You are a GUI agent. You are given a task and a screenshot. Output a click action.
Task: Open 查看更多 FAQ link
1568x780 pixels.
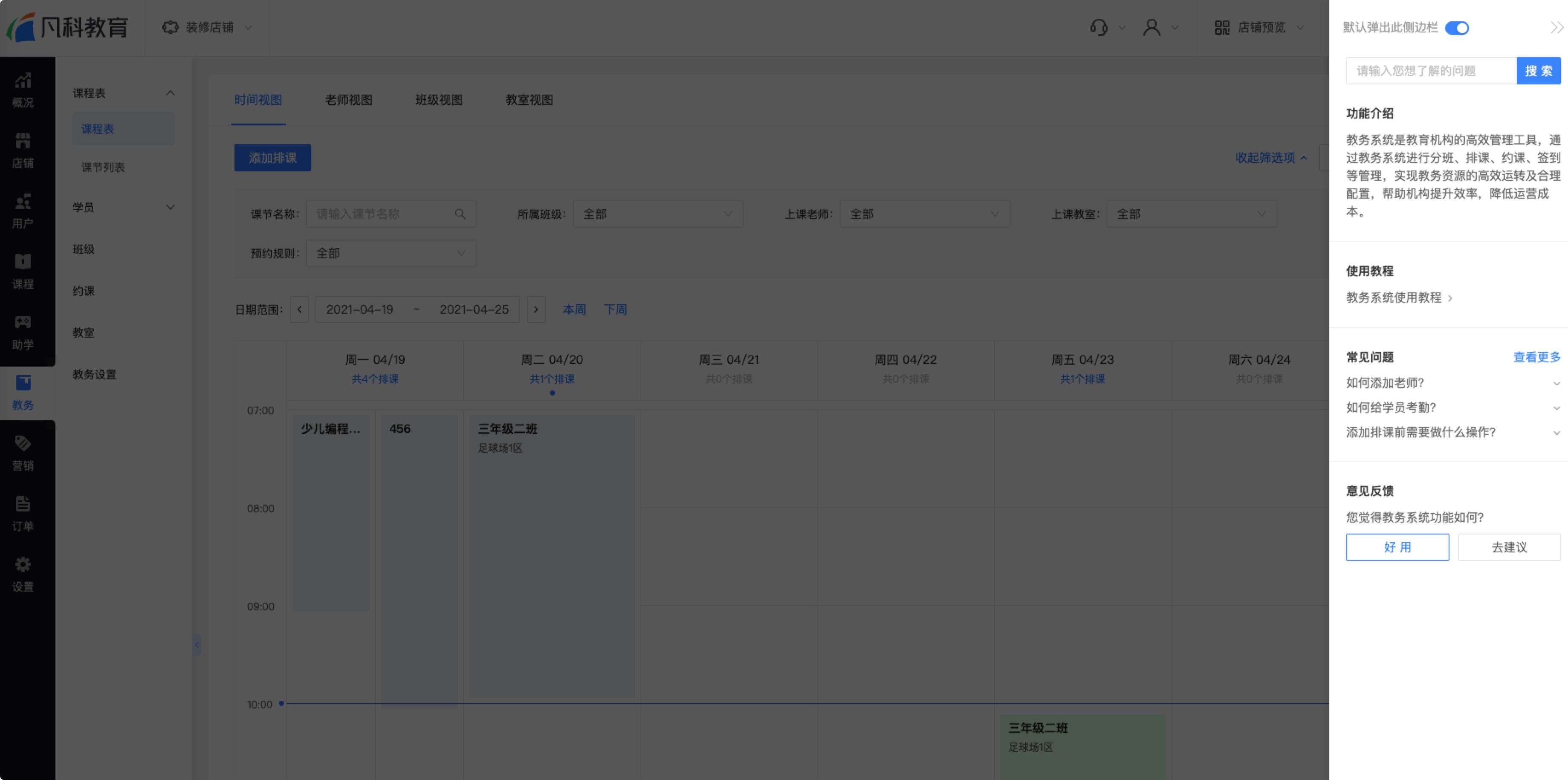point(1537,357)
